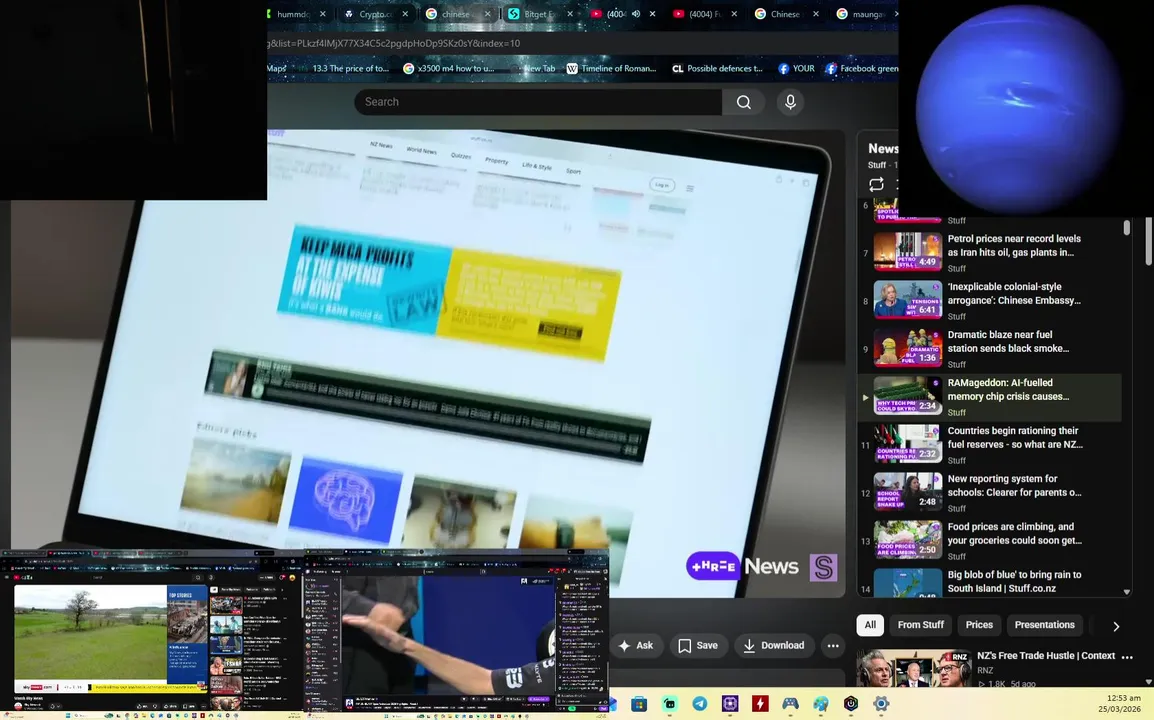Viewport: 1154px width, 720px height.
Task: Open the paint palette app in taskbar
Action: (x=821, y=705)
